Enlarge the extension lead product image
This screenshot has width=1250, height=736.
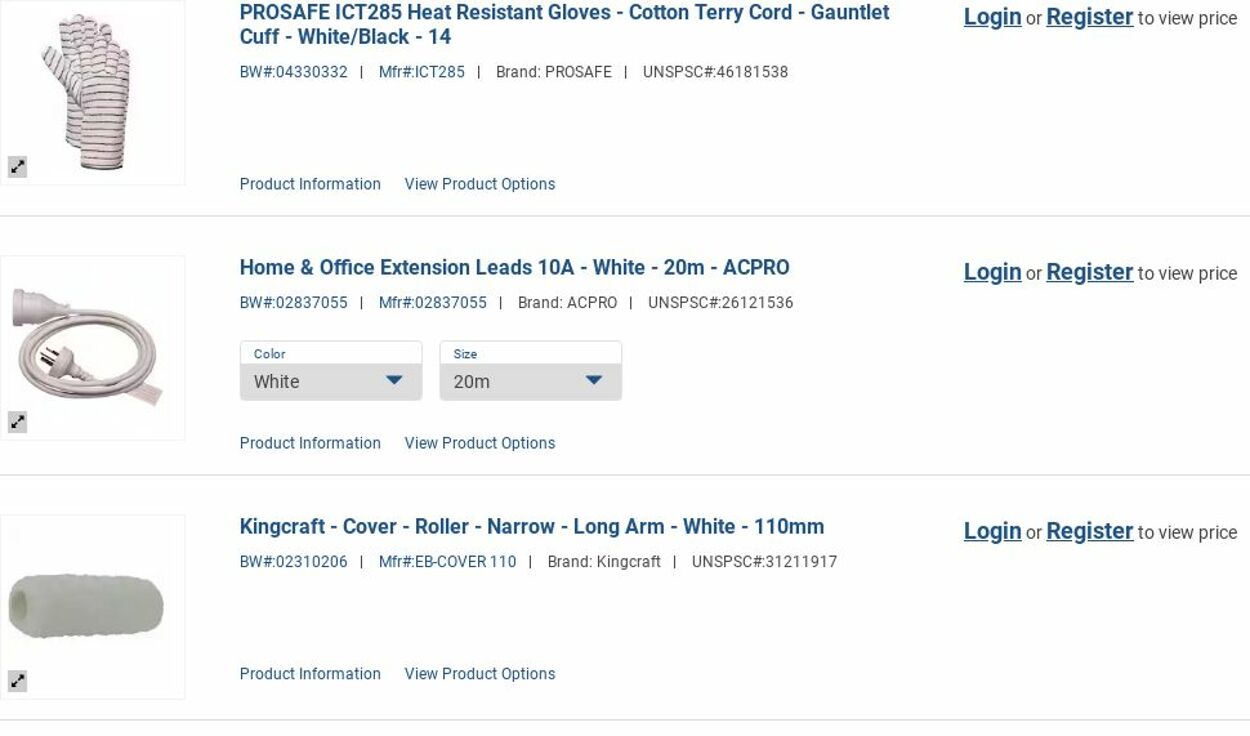[x=17, y=422]
